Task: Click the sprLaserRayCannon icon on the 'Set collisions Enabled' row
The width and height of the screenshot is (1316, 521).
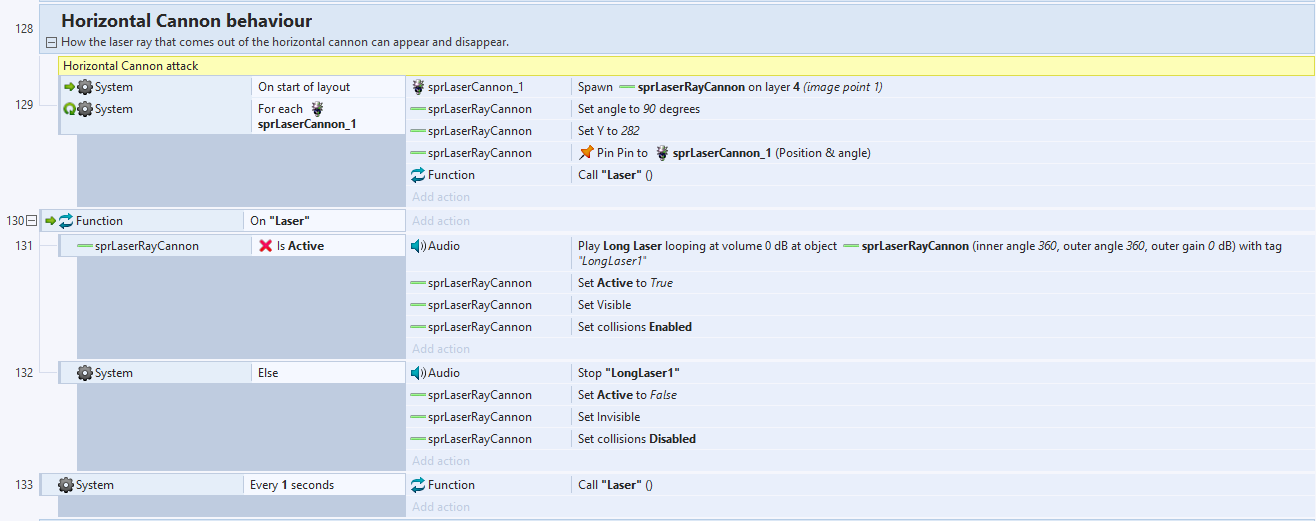Action: point(419,327)
